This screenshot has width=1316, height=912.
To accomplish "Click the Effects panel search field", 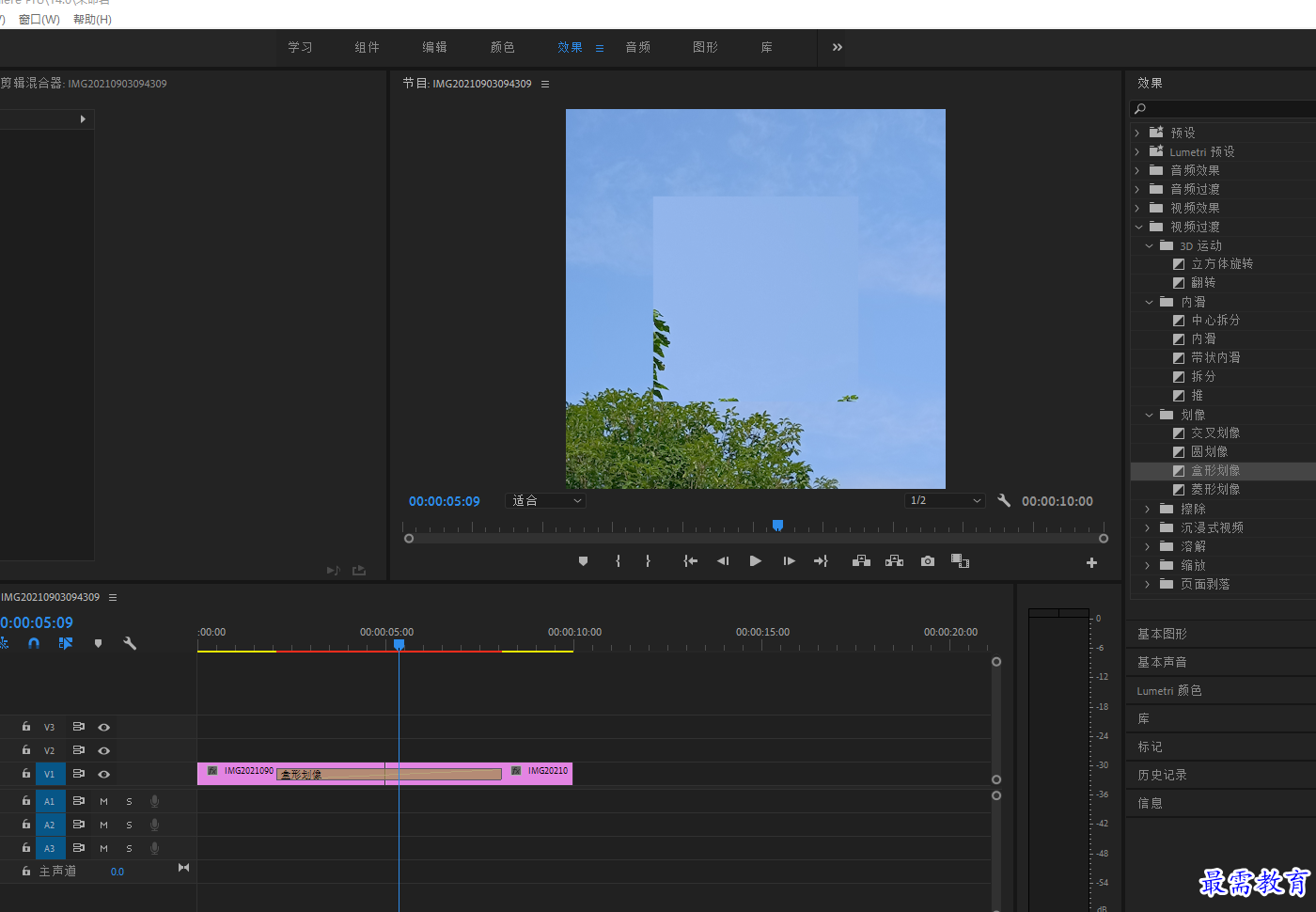I will click(x=1222, y=109).
